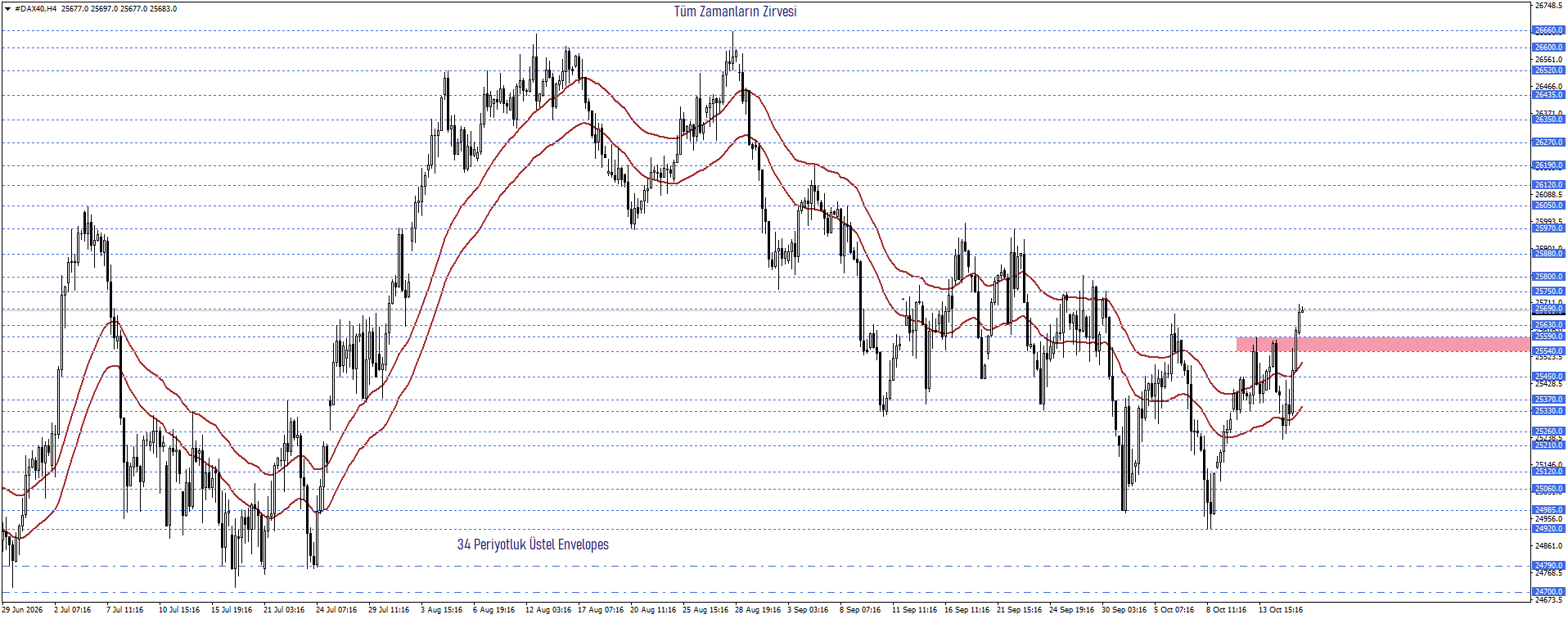This screenshot has height=619, width=1568.
Task: Click the 25800.0 price level label
Action: point(1548,277)
